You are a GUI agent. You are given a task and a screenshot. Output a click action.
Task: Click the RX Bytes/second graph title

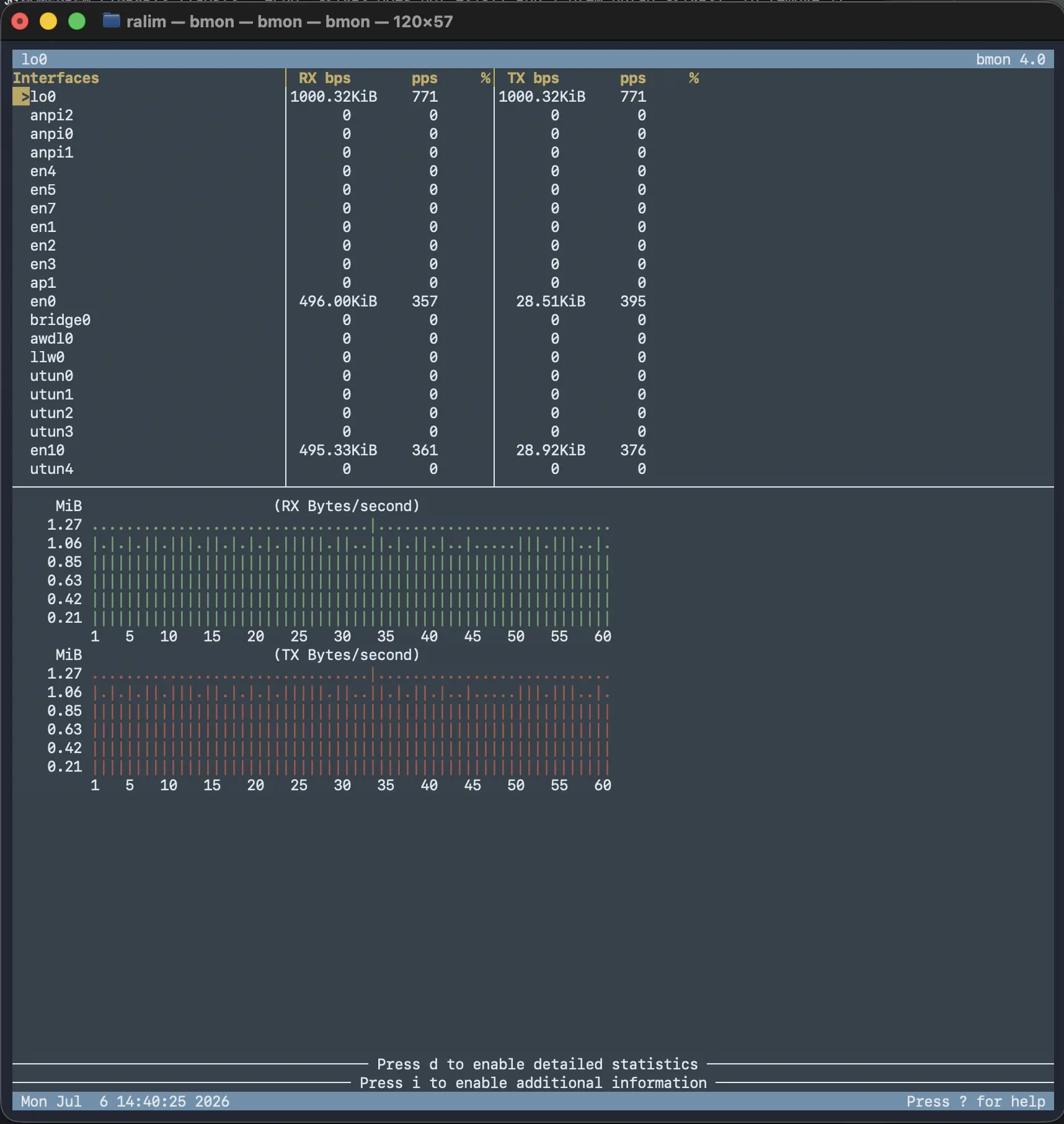[347, 506]
